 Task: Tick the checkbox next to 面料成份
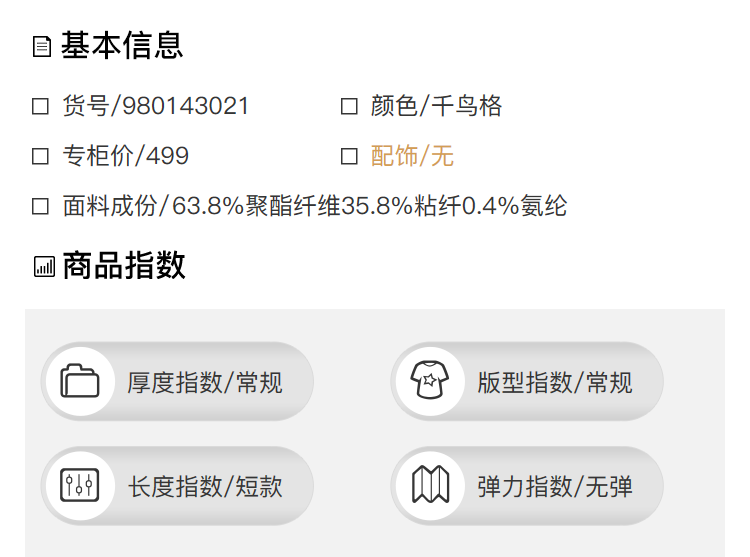[41, 207]
